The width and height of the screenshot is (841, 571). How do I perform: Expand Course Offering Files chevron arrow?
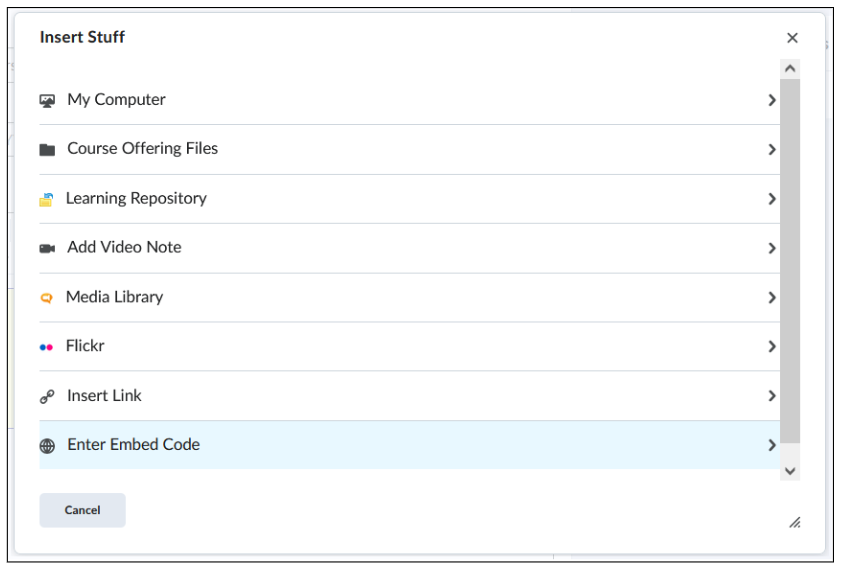tap(772, 150)
